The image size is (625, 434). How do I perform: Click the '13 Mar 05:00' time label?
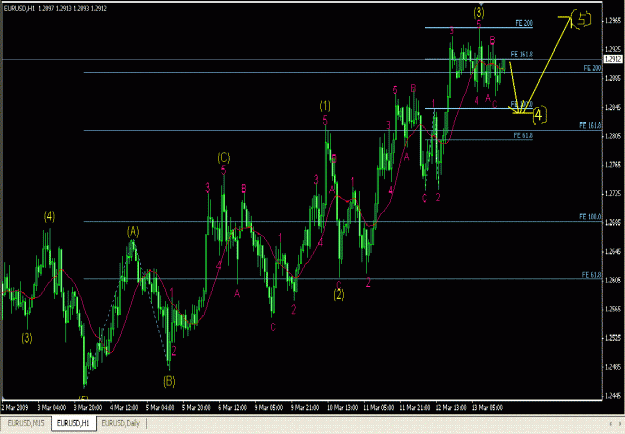[487, 408]
